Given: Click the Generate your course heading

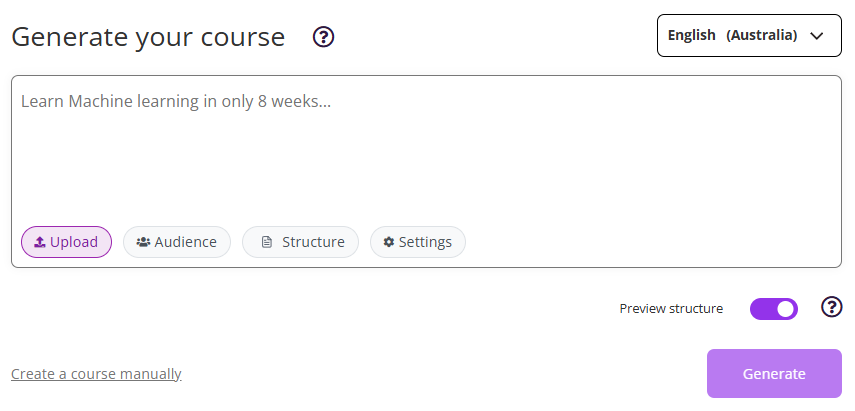Looking at the screenshot, I should 148,37.
